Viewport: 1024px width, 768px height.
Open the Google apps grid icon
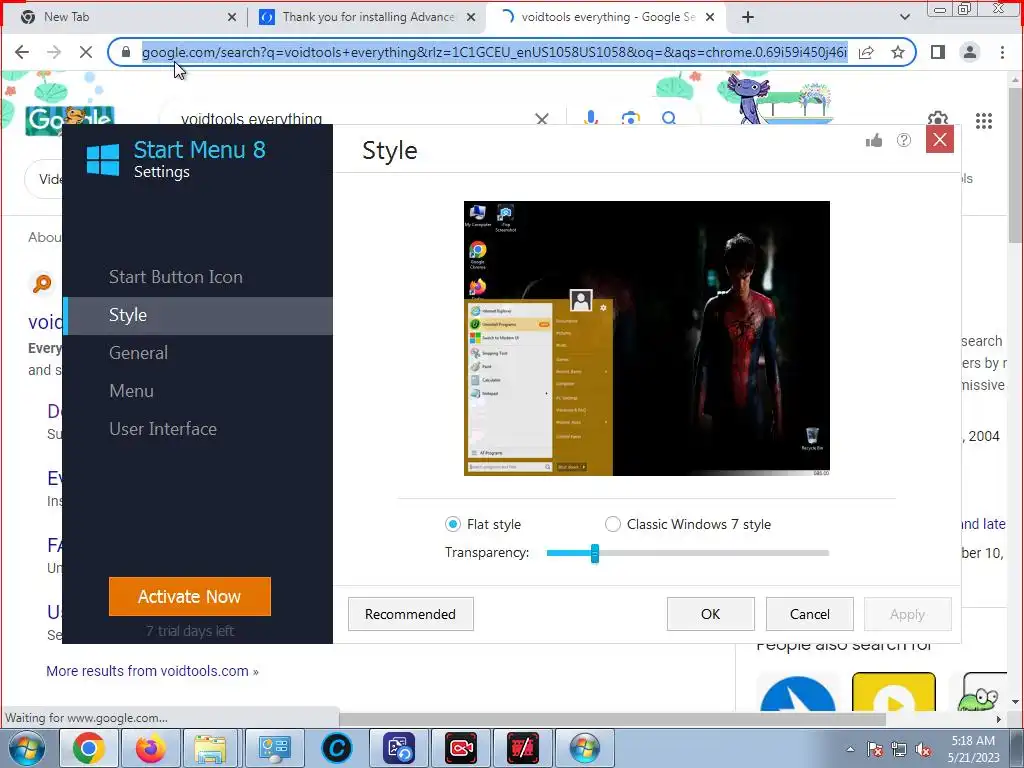coord(984,120)
